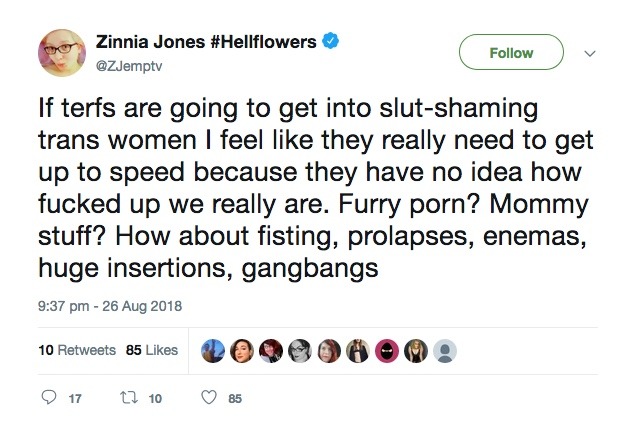The image size is (634, 426).
Task: Follow Zinnia Jones with the Follow button
Action: 510,53
